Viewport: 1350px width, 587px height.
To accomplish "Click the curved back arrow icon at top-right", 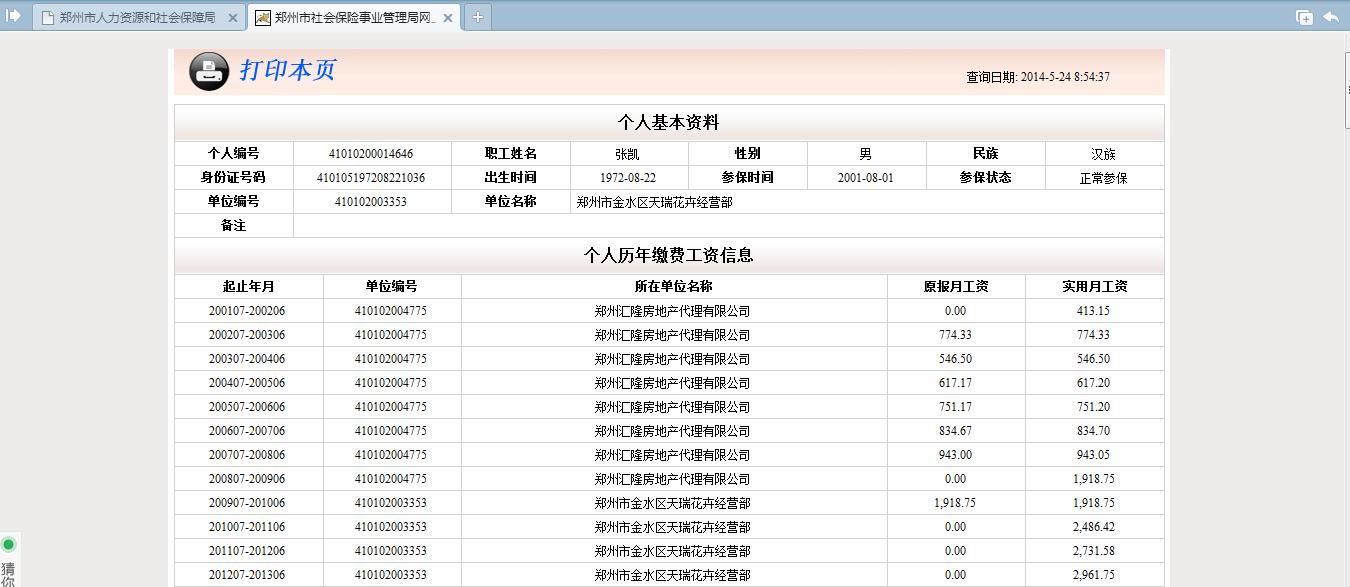I will pyautogui.click(x=1331, y=17).
